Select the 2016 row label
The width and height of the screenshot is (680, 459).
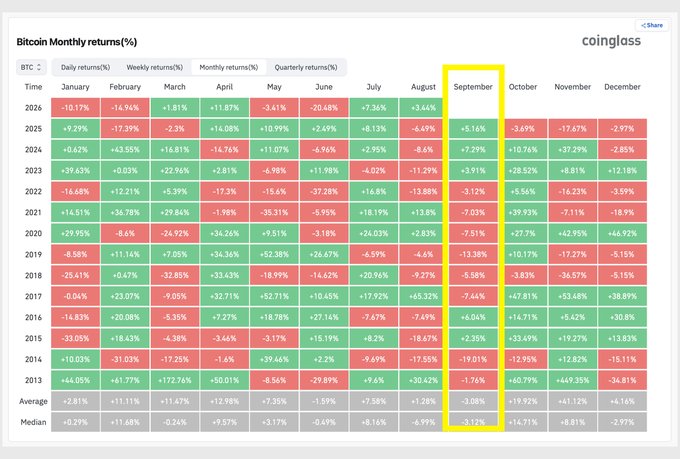pyautogui.click(x=33, y=318)
